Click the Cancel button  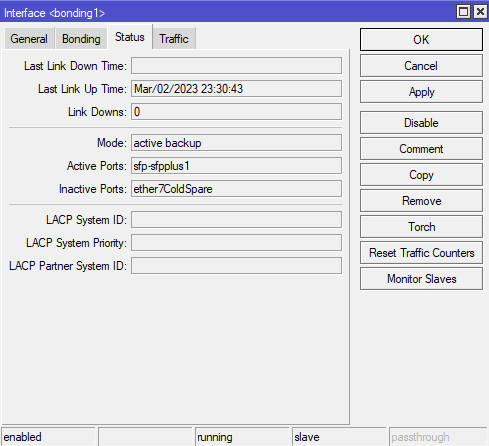tap(421, 66)
